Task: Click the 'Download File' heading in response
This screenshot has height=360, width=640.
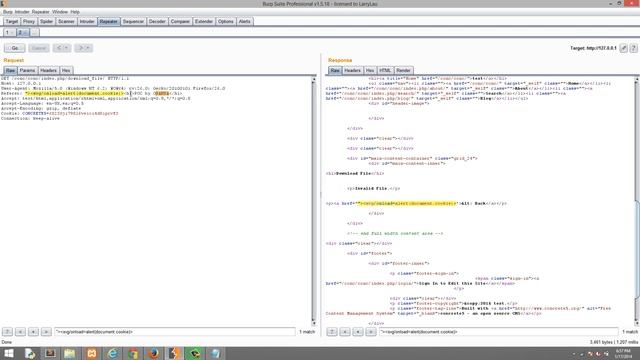Action: pyautogui.click(x=353, y=173)
